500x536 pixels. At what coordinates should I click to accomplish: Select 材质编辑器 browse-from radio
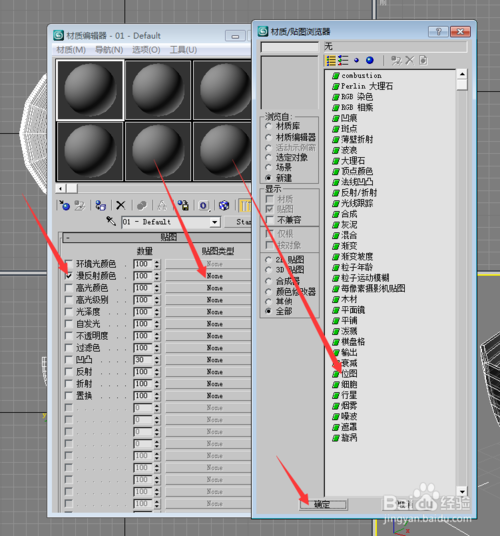tap(269, 137)
